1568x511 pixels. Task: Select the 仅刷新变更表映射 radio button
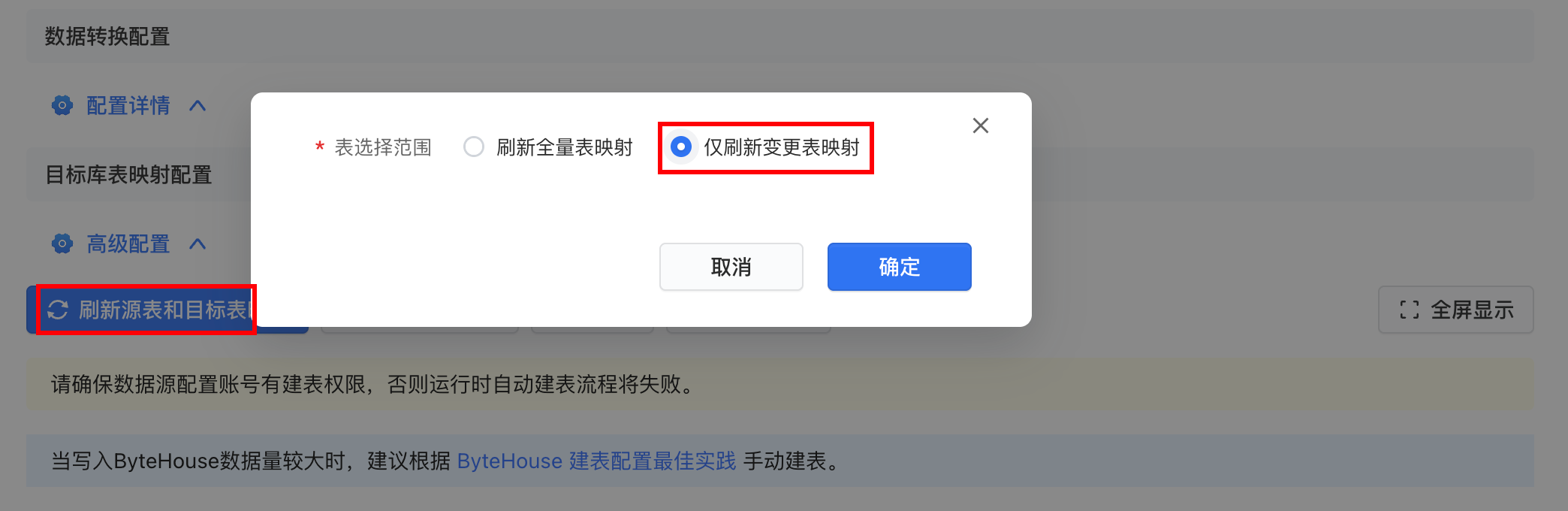681,147
